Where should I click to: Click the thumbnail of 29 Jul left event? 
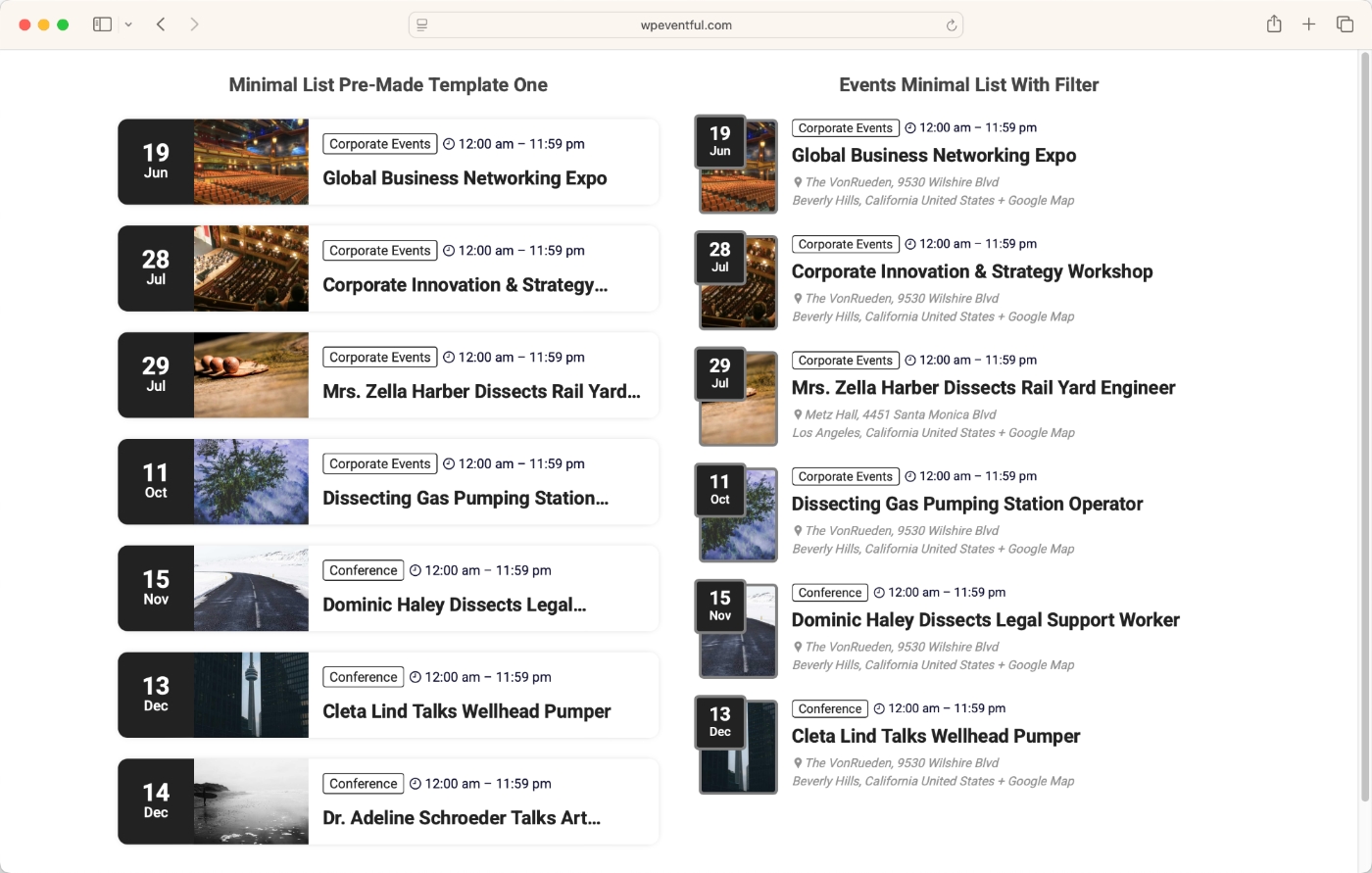(251, 375)
